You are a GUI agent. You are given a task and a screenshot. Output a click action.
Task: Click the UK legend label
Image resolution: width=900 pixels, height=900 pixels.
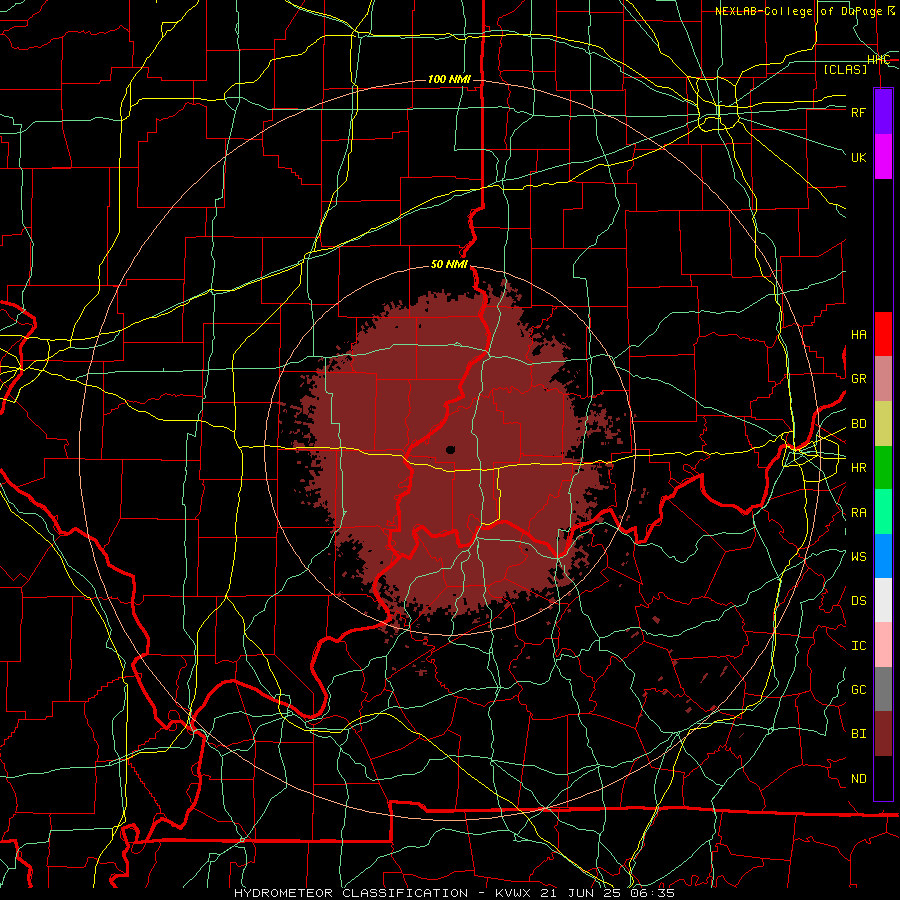coord(858,157)
